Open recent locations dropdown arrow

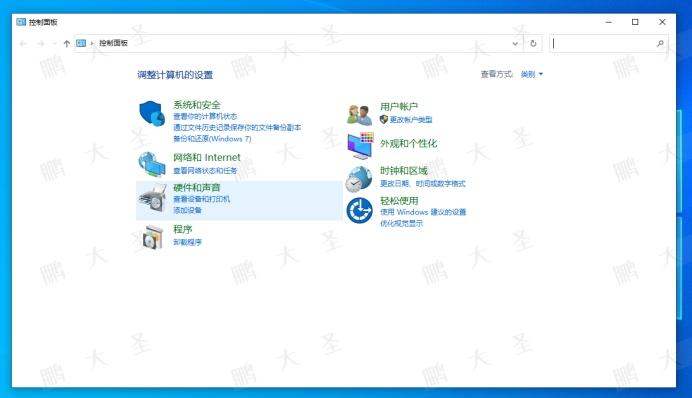coord(54,43)
